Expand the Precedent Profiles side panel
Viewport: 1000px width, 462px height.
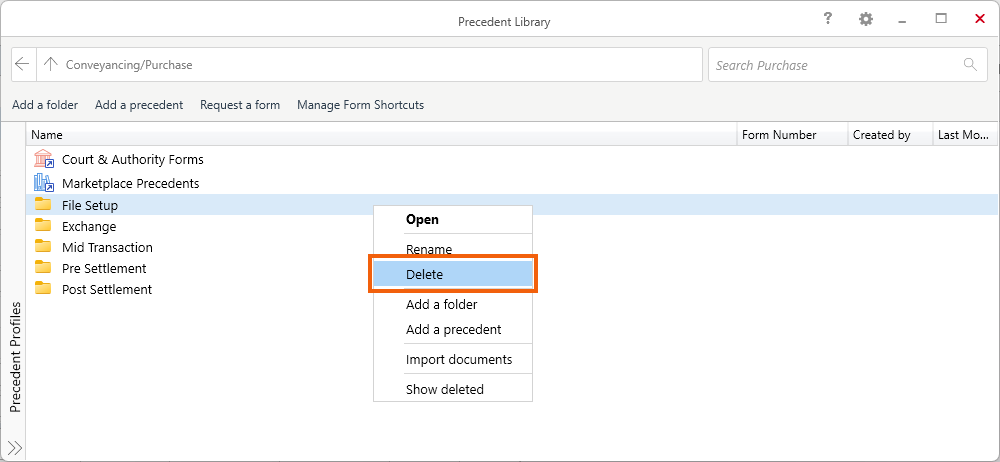coord(15,447)
